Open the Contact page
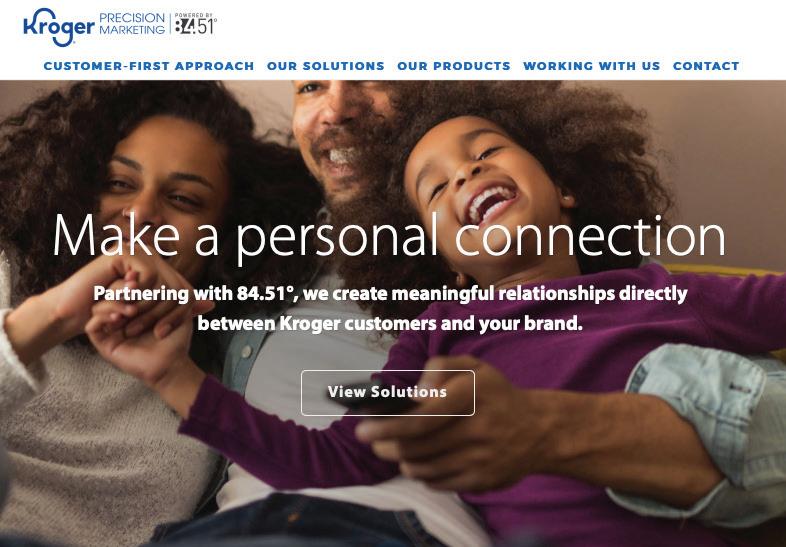Image resolution: width=786 pixels, height=547 pixels. (x=706, y=66)
